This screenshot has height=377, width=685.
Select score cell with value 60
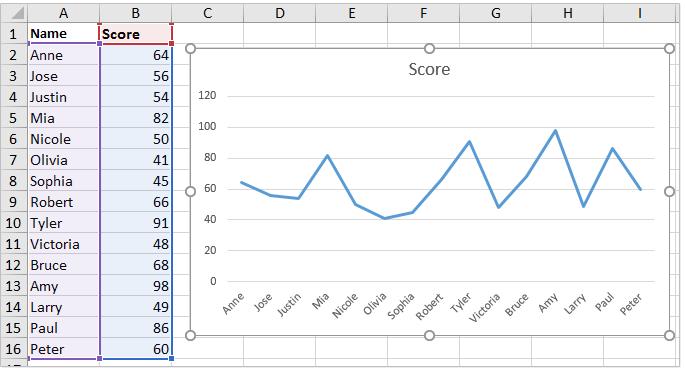click(136, 349)
